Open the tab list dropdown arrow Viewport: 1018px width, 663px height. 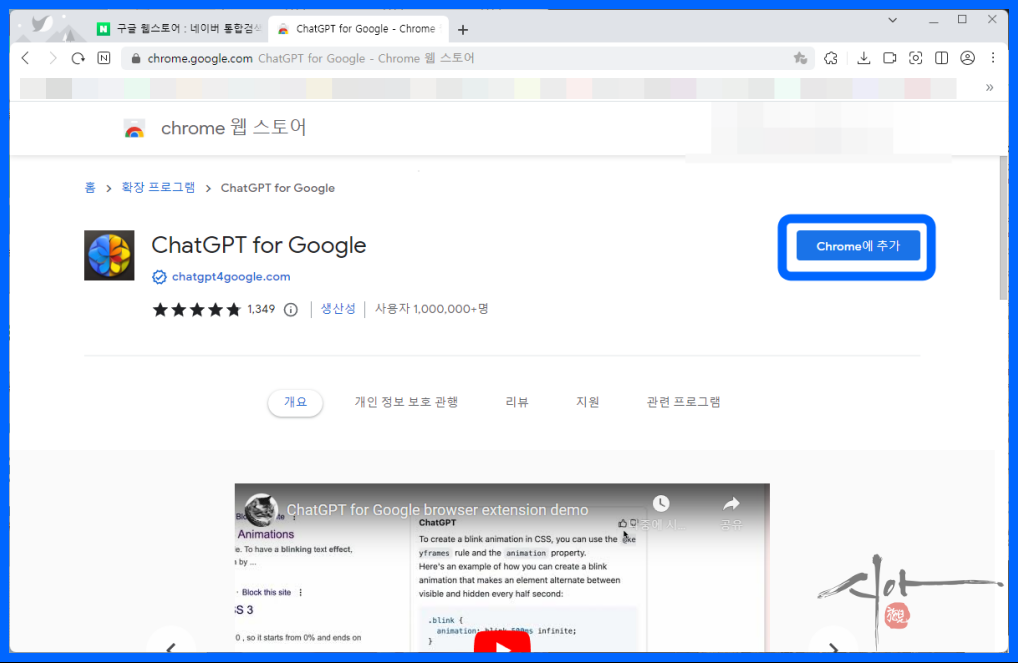point(893,20)
